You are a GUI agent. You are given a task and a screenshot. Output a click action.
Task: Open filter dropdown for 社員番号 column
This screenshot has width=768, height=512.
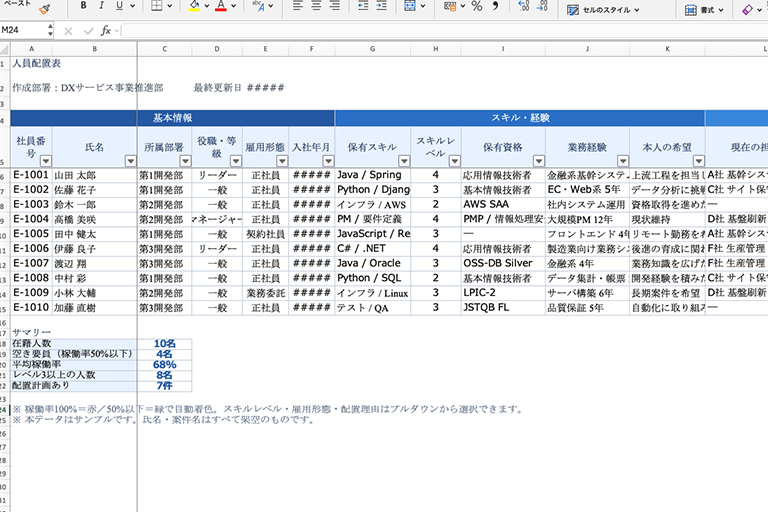tap(46, 161)
